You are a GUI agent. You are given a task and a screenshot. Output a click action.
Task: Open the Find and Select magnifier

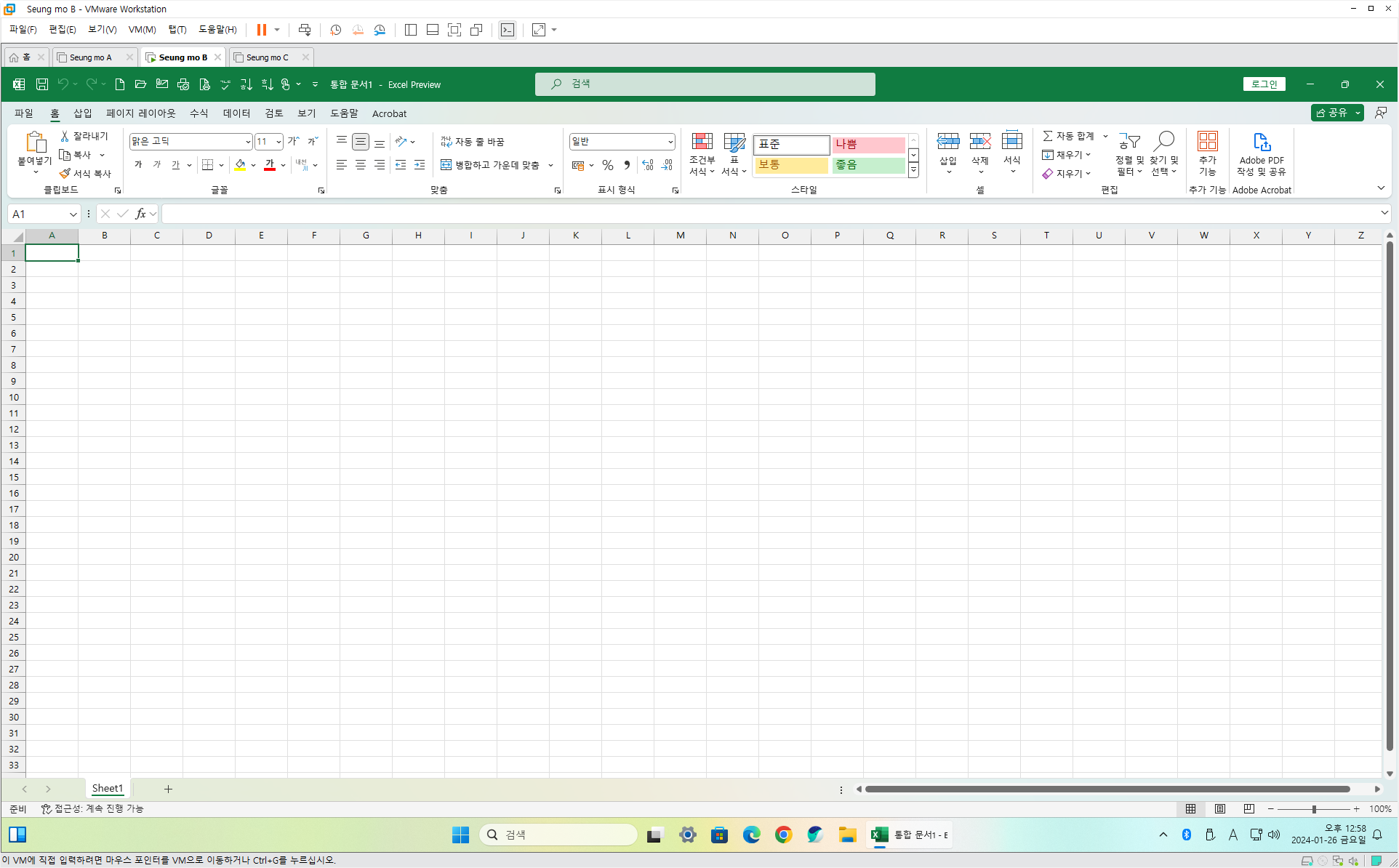(1163, 141)
